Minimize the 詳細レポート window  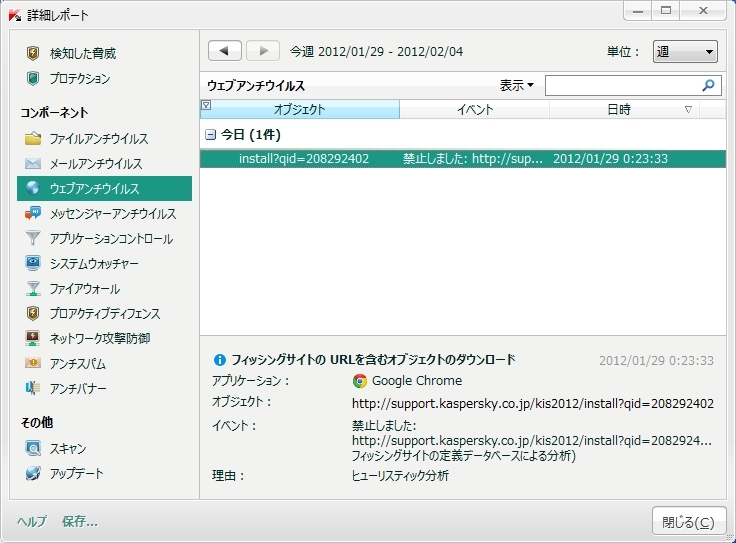[x=637, y=10]
